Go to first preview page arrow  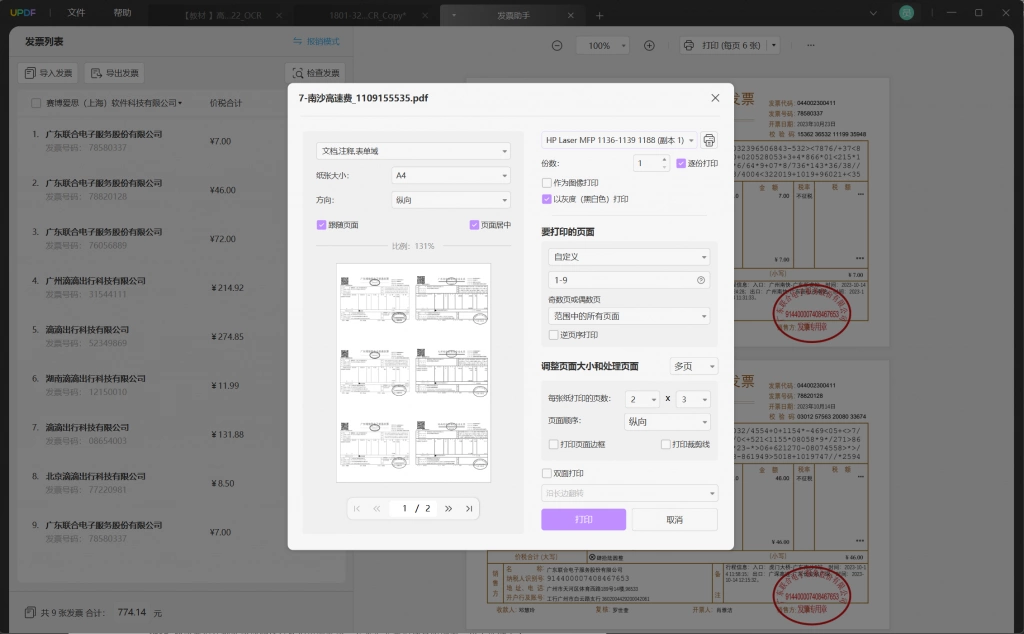tap(357, 509)
